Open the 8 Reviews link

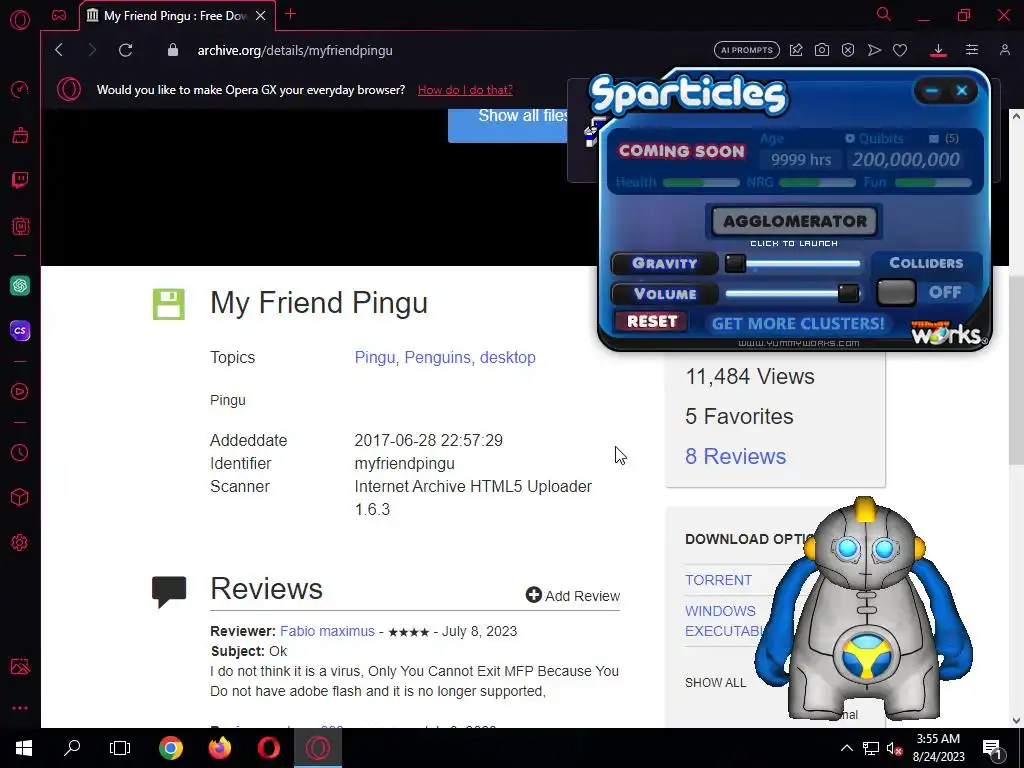coord(735,456)
